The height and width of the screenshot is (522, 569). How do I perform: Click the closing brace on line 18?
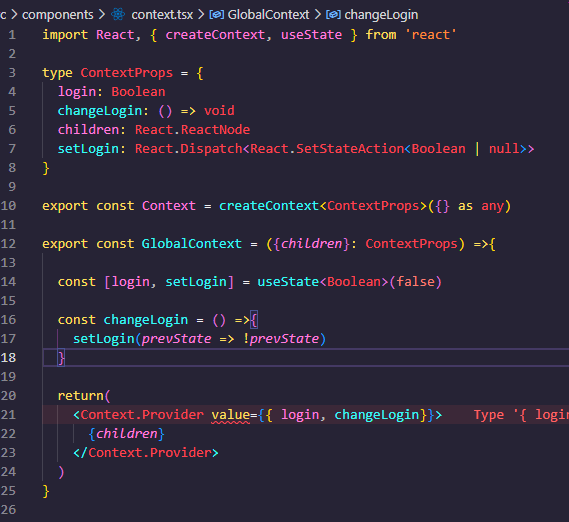tap(61, 358)
